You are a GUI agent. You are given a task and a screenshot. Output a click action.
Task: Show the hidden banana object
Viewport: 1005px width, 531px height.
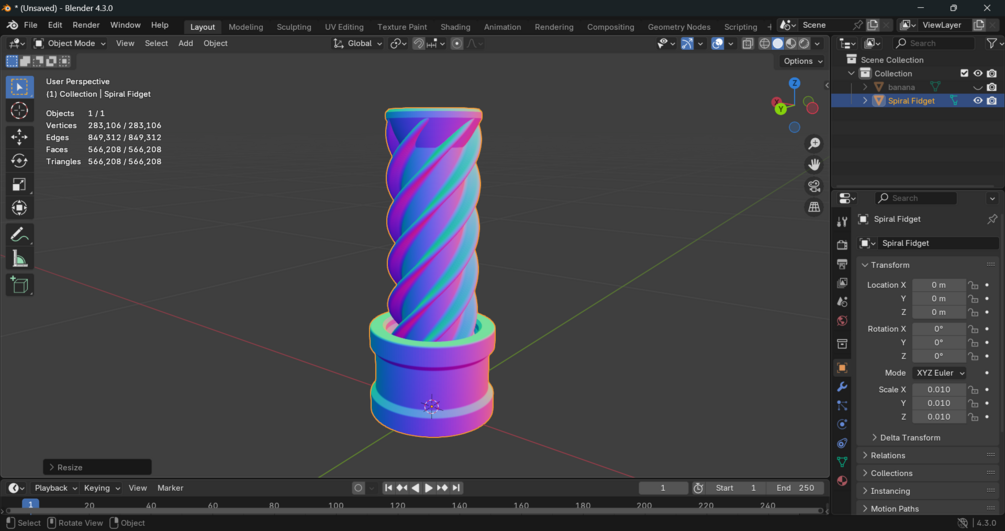tap(977, 87)
